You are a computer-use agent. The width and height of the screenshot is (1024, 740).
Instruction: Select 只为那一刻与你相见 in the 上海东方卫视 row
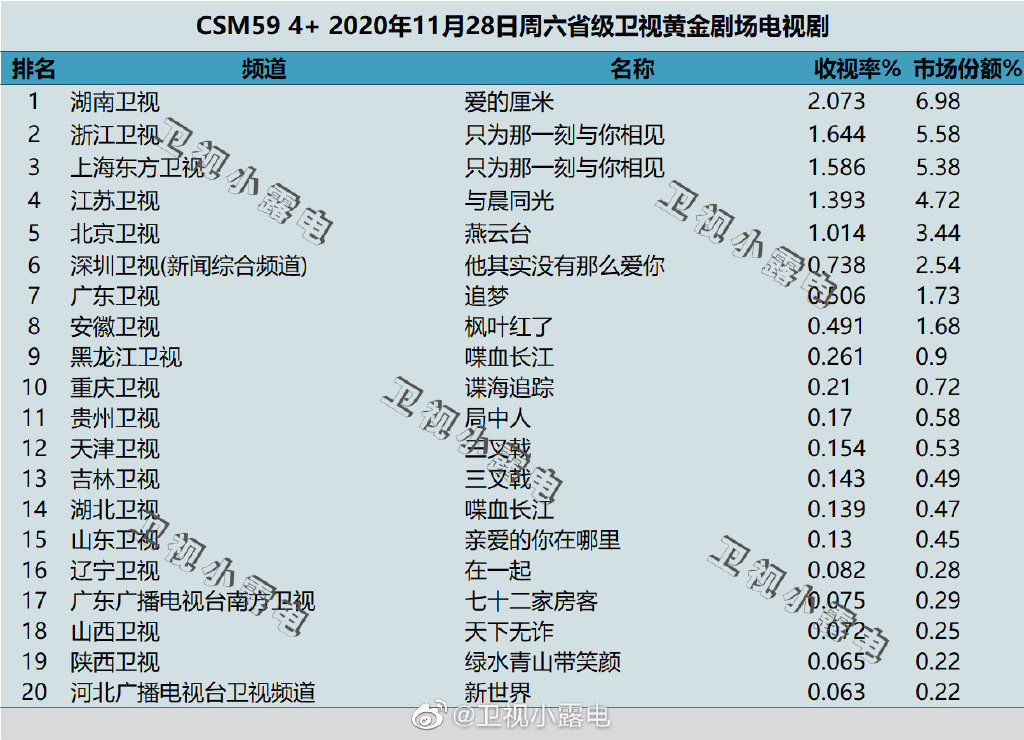tap(564, 167)
